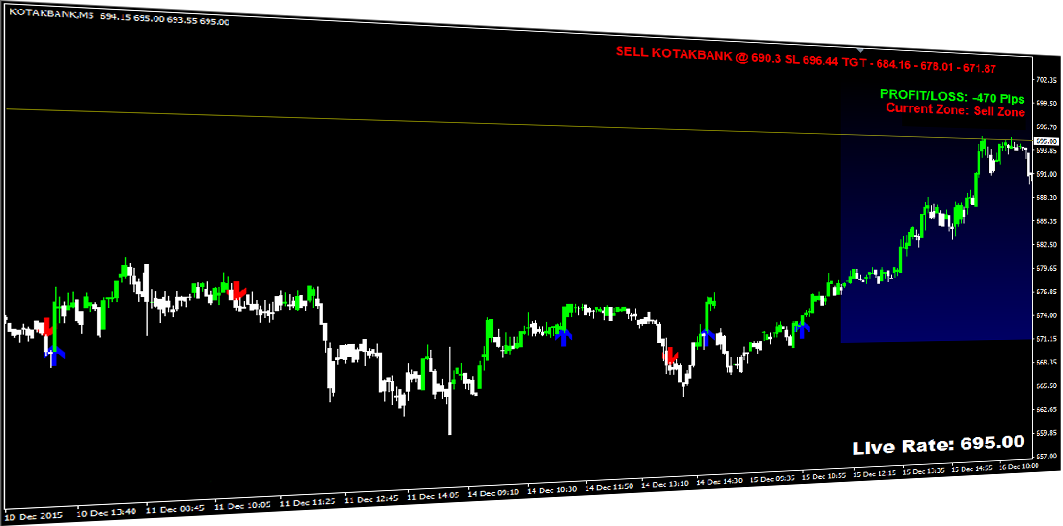The height and width of the screenshot is (526, 1063).
Task: Click the 14 Dec 09:10 time axis label
Action: pyautogui.click(x=494, y=492)
